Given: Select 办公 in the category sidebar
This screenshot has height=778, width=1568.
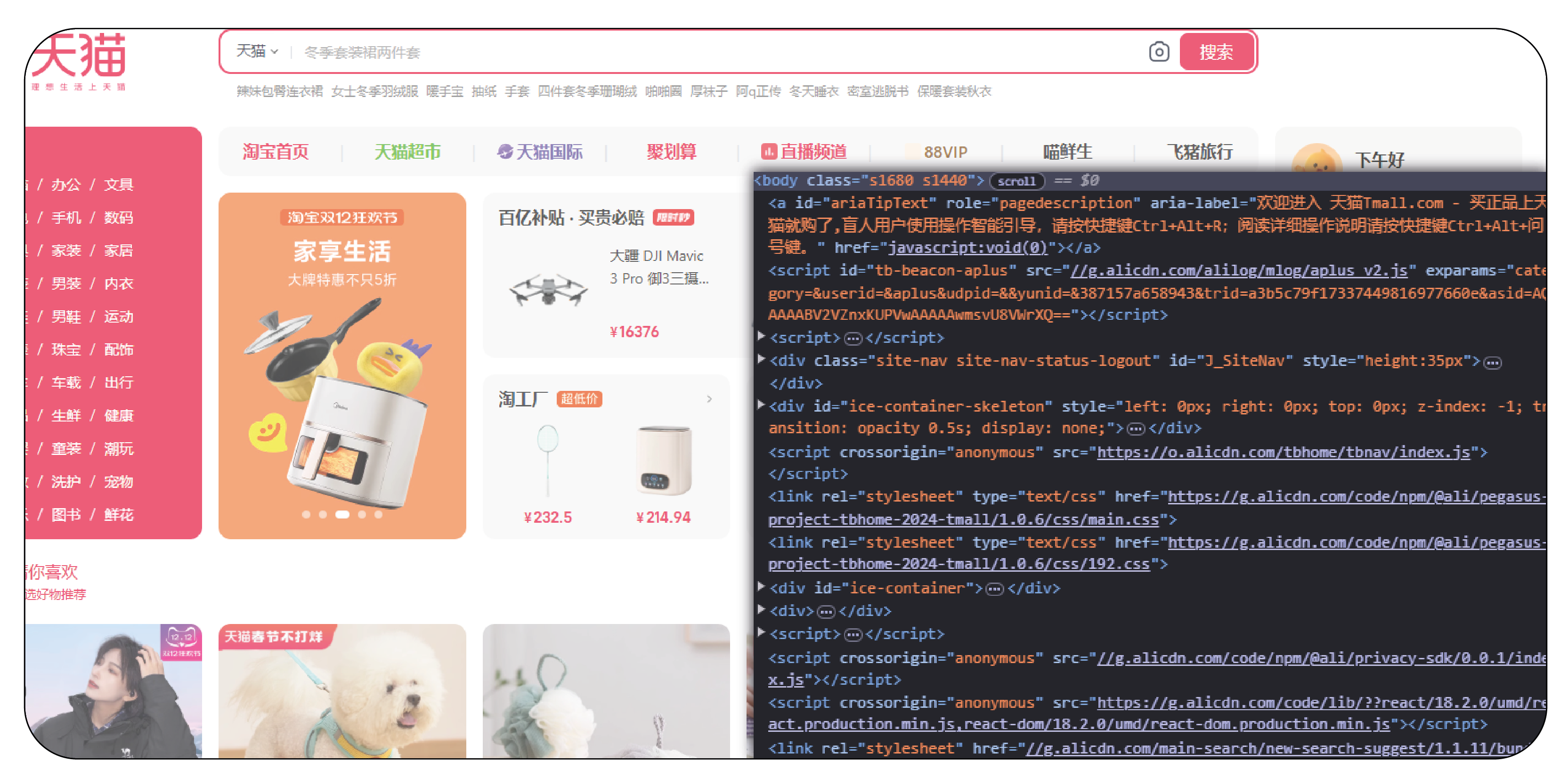Looking at the screenshot, I should click(x=66, y=185).
